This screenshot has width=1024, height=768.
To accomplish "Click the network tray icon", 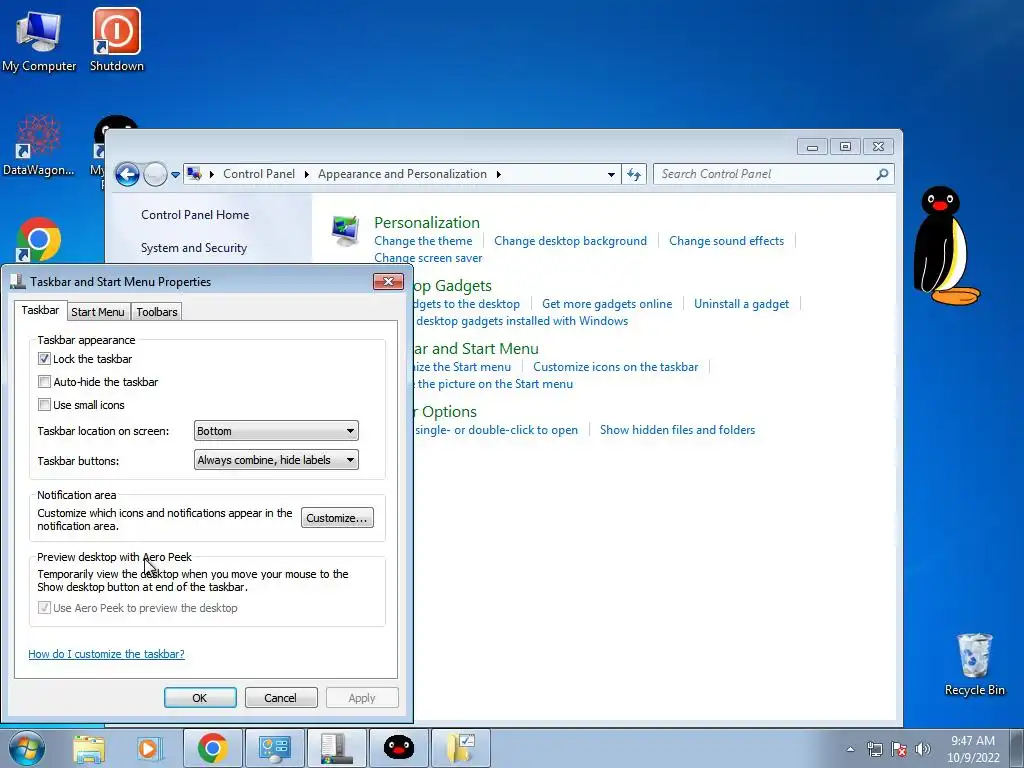I will pyautogui.click(x=874, y=749).
